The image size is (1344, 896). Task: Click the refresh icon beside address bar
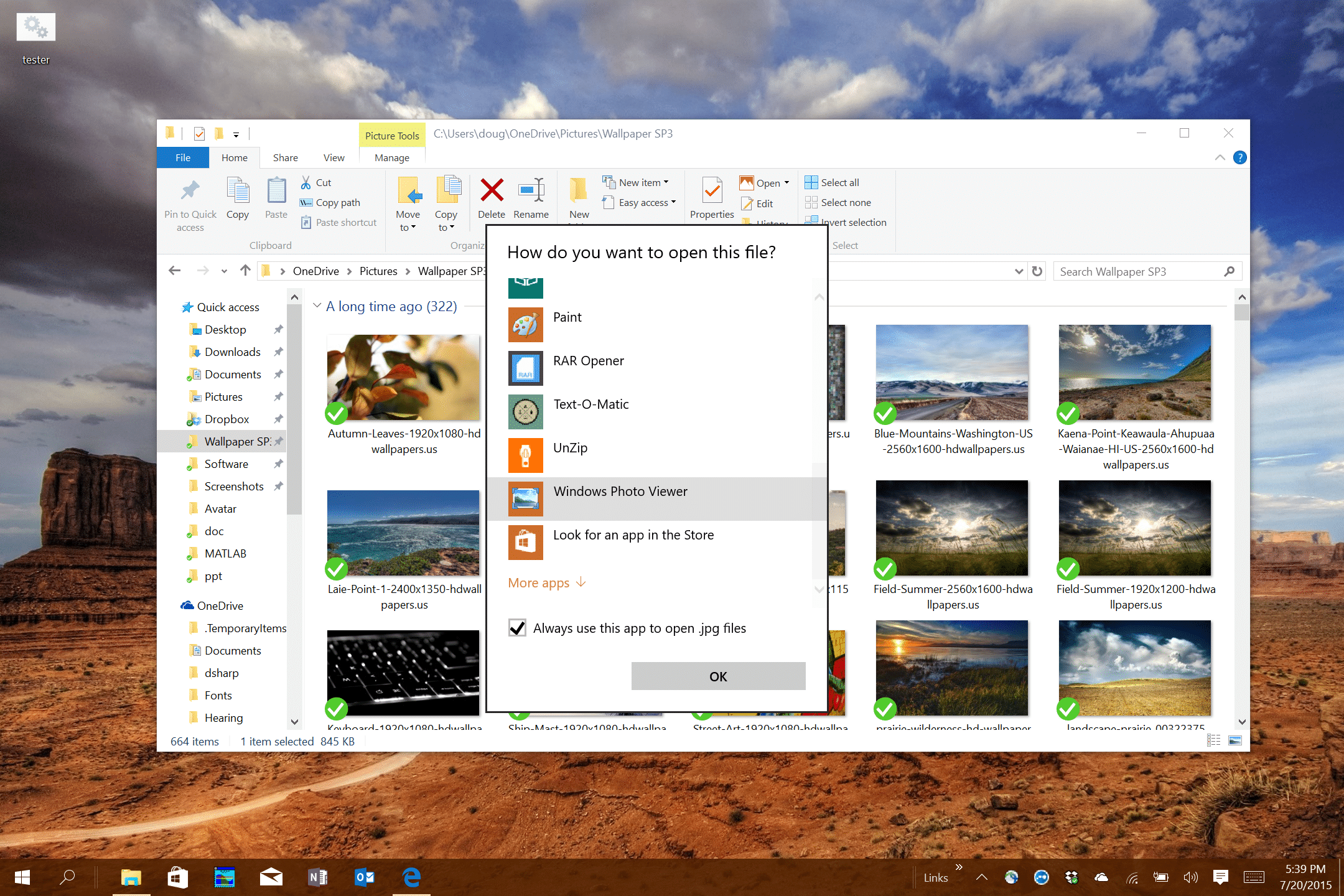click(x=1037, y=271)
